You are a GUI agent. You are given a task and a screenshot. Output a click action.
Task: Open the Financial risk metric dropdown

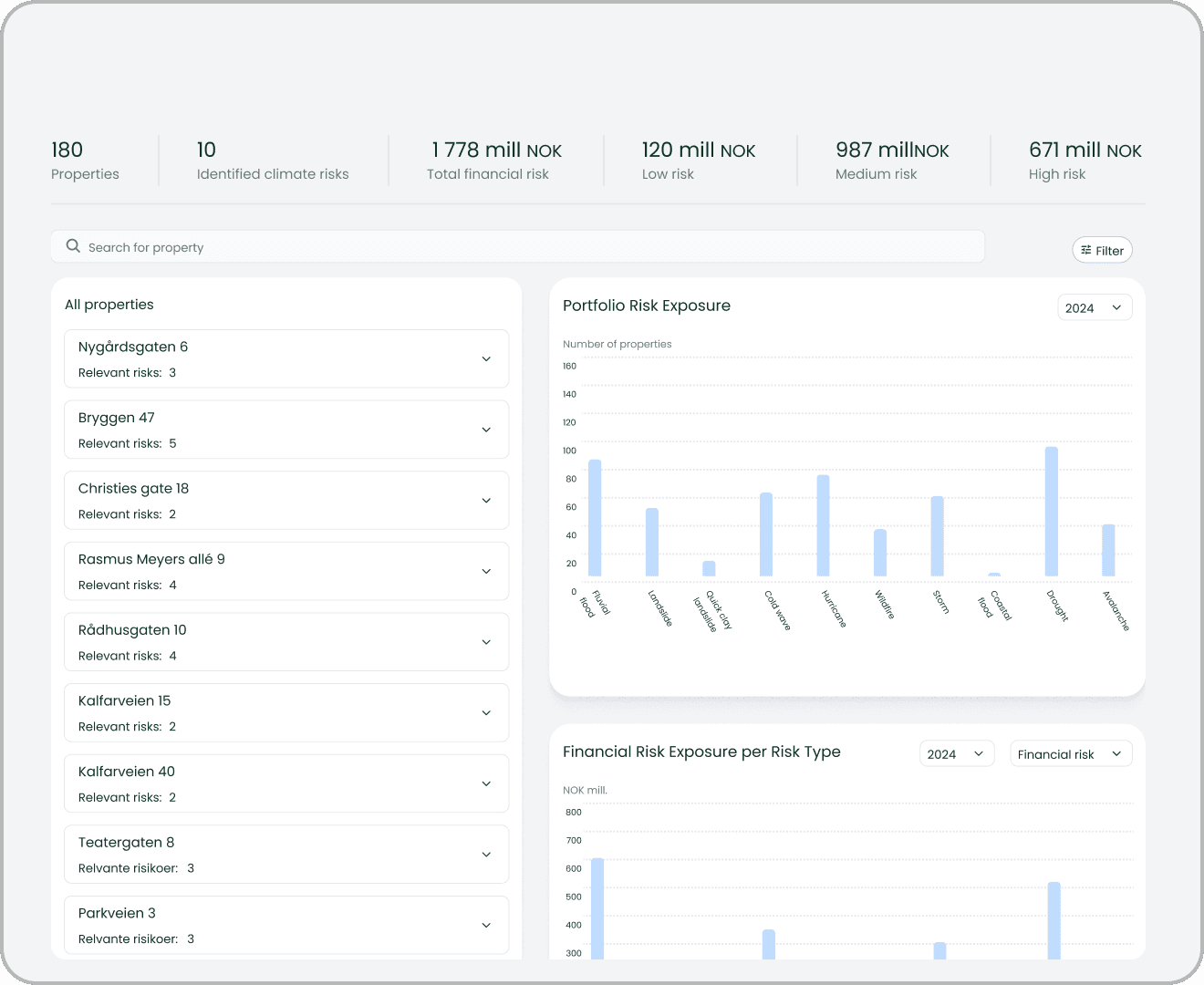click(1071, 753)
